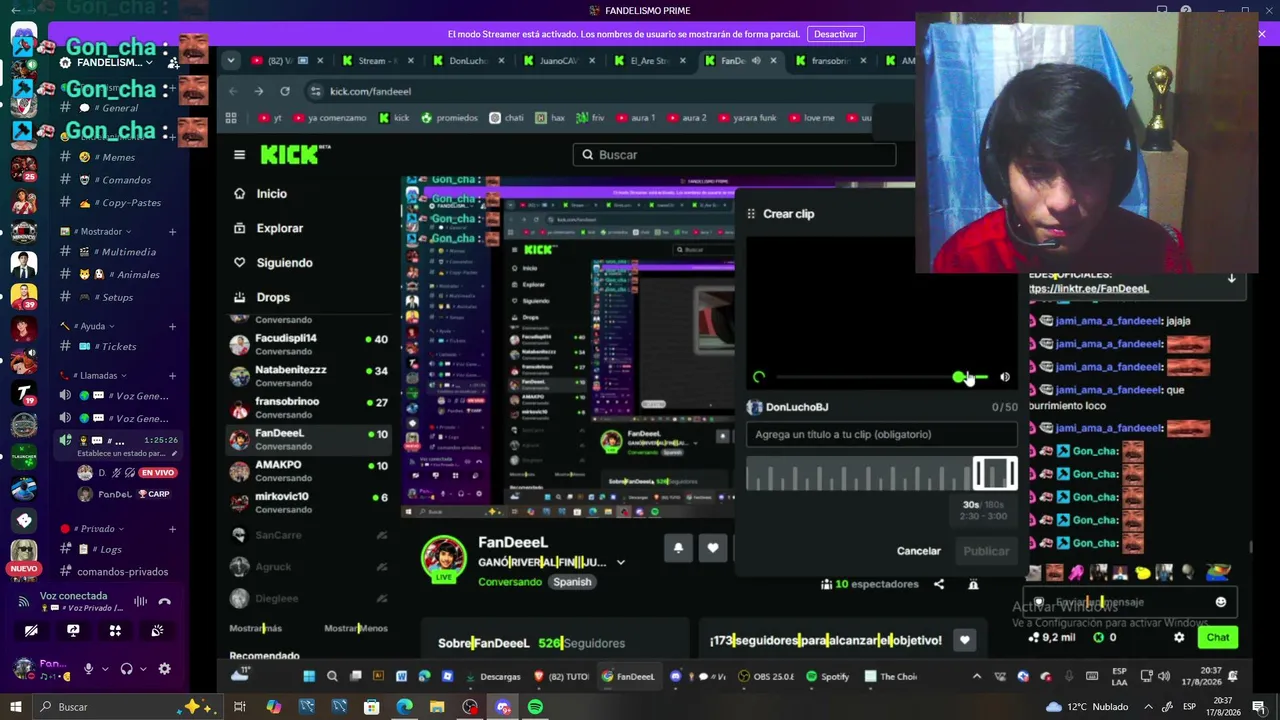Open Discord user settings gear

[x=164, y=669]
